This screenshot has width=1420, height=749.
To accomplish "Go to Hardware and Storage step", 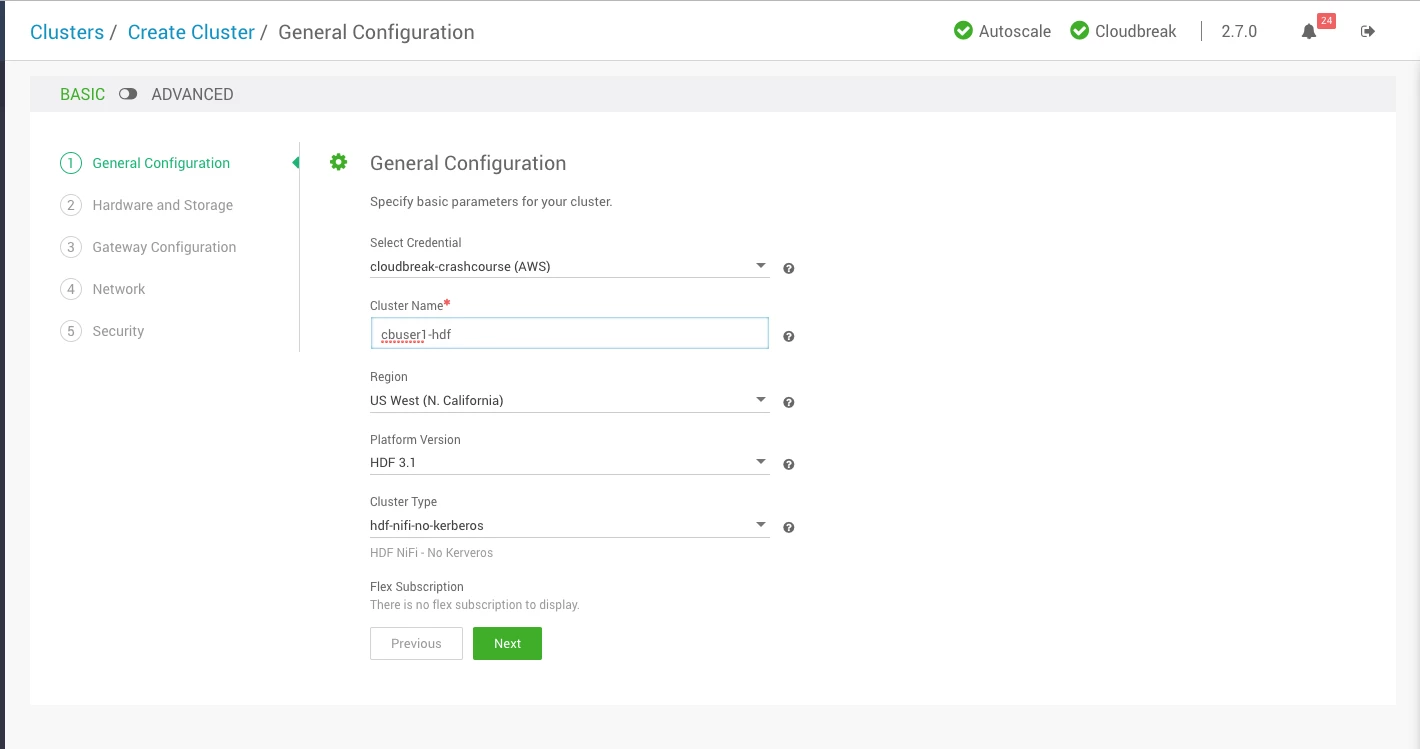I will [162, 205].
